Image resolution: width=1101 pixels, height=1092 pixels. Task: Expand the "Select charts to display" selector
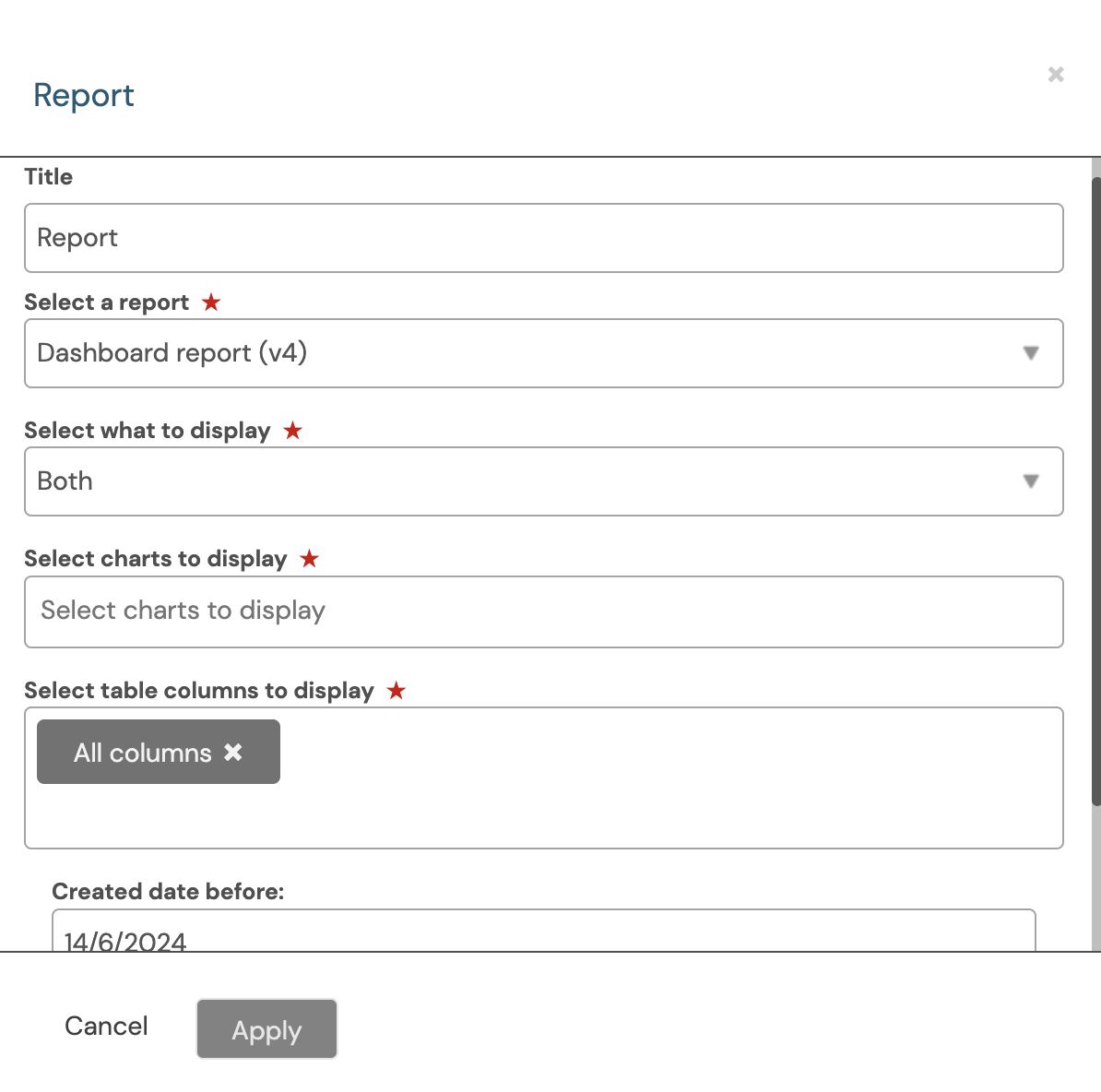pyautogui.click(x=544, y=611)
